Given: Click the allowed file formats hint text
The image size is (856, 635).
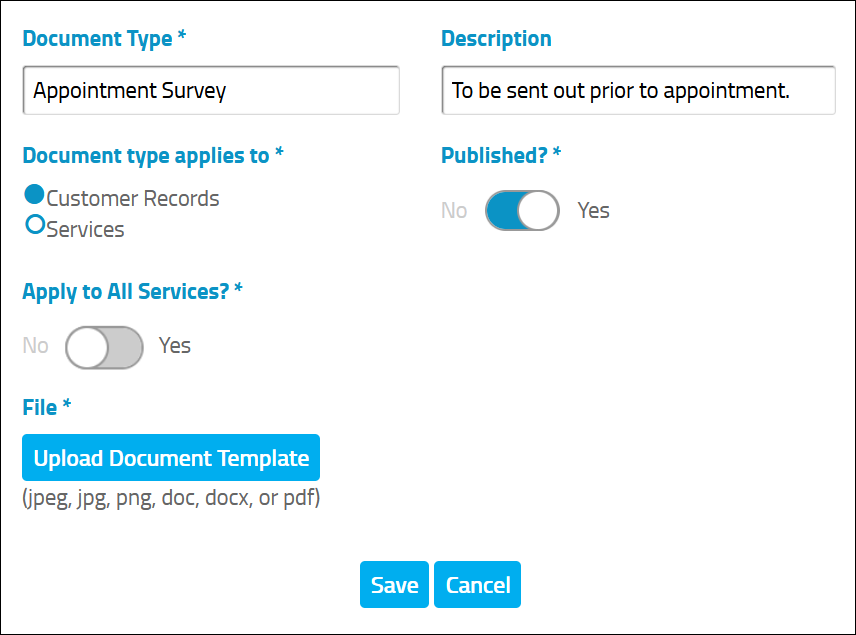Looking at the screenshot, I should tap(171, 498).
